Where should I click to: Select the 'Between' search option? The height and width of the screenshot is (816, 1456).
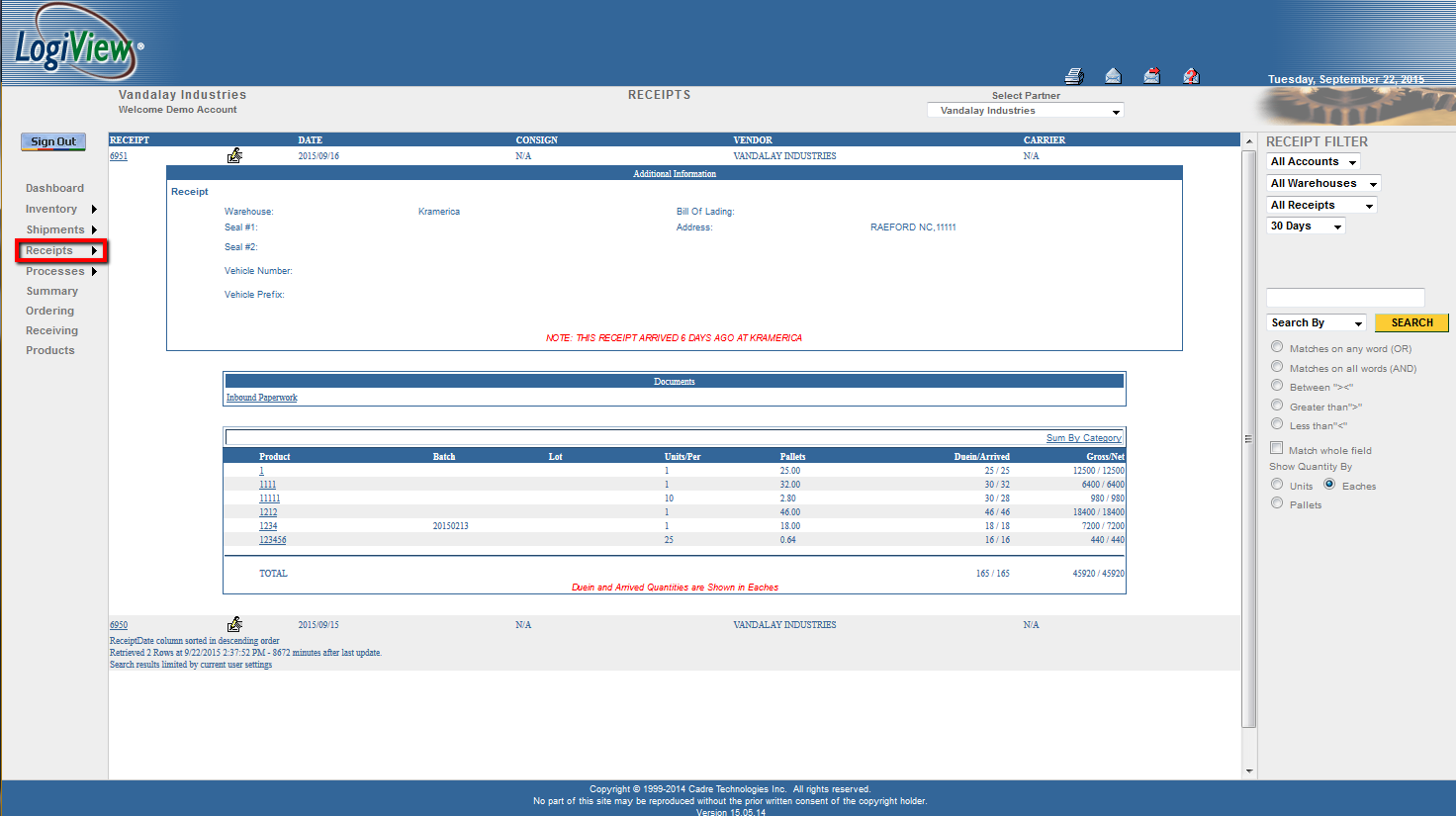pyautogui.click(x=1277, y=386)
